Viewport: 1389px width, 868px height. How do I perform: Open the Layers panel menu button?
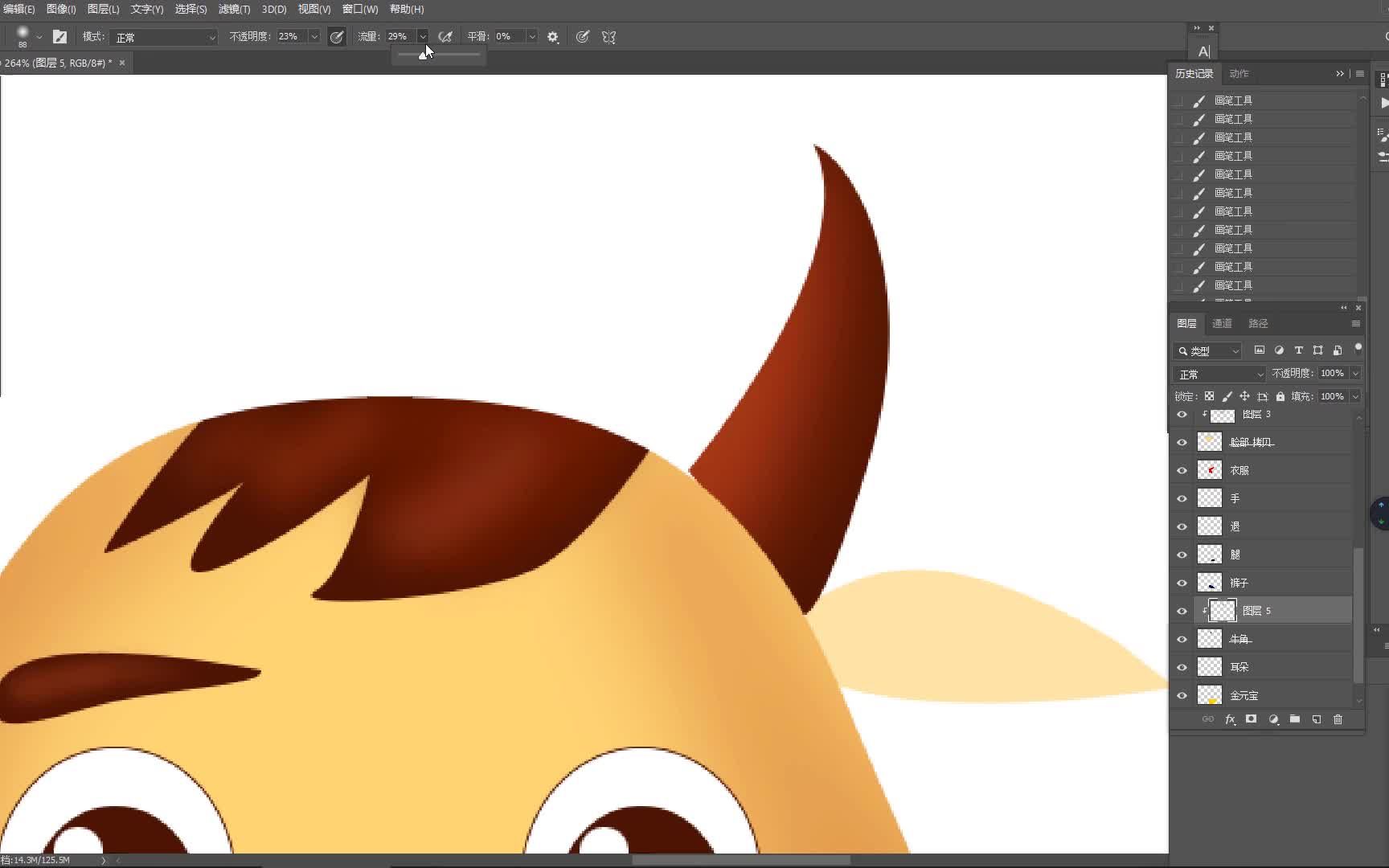[1355, 323]
